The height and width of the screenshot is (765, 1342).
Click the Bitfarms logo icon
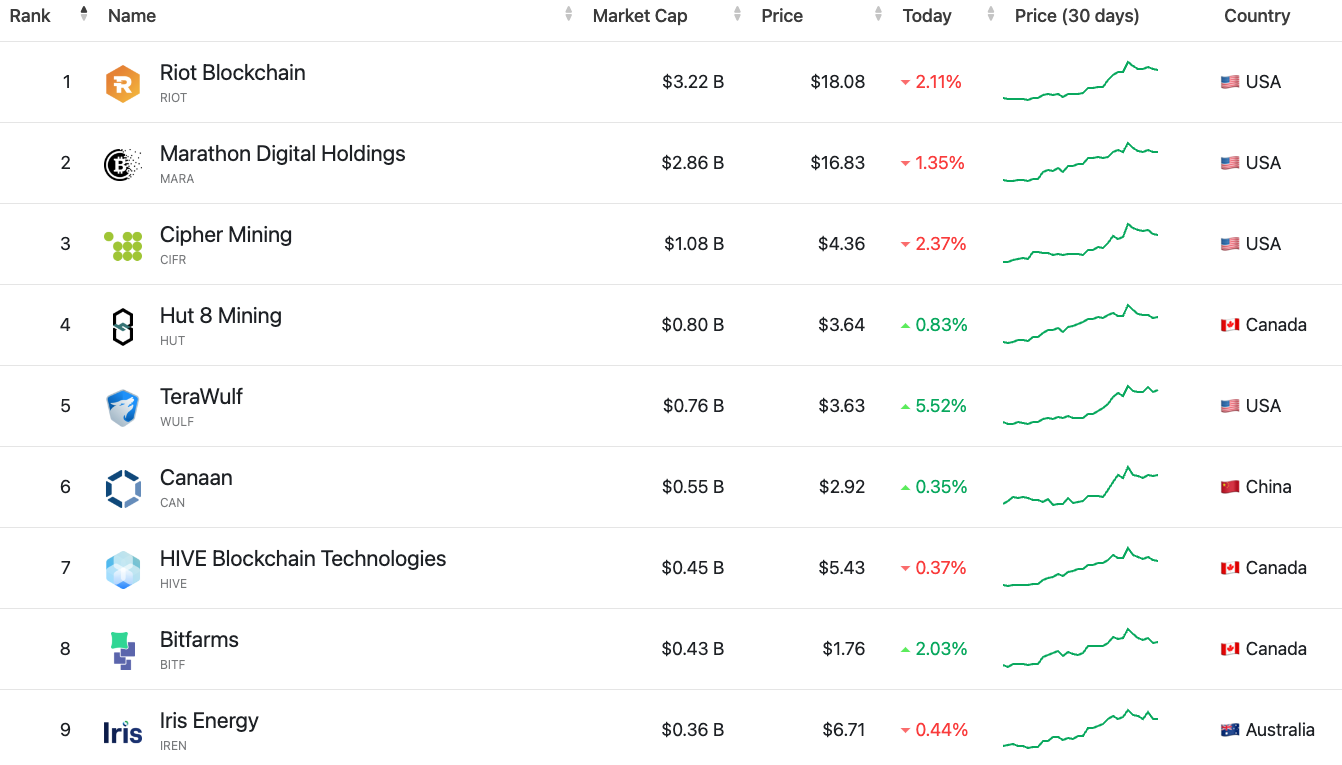(123, 650)
